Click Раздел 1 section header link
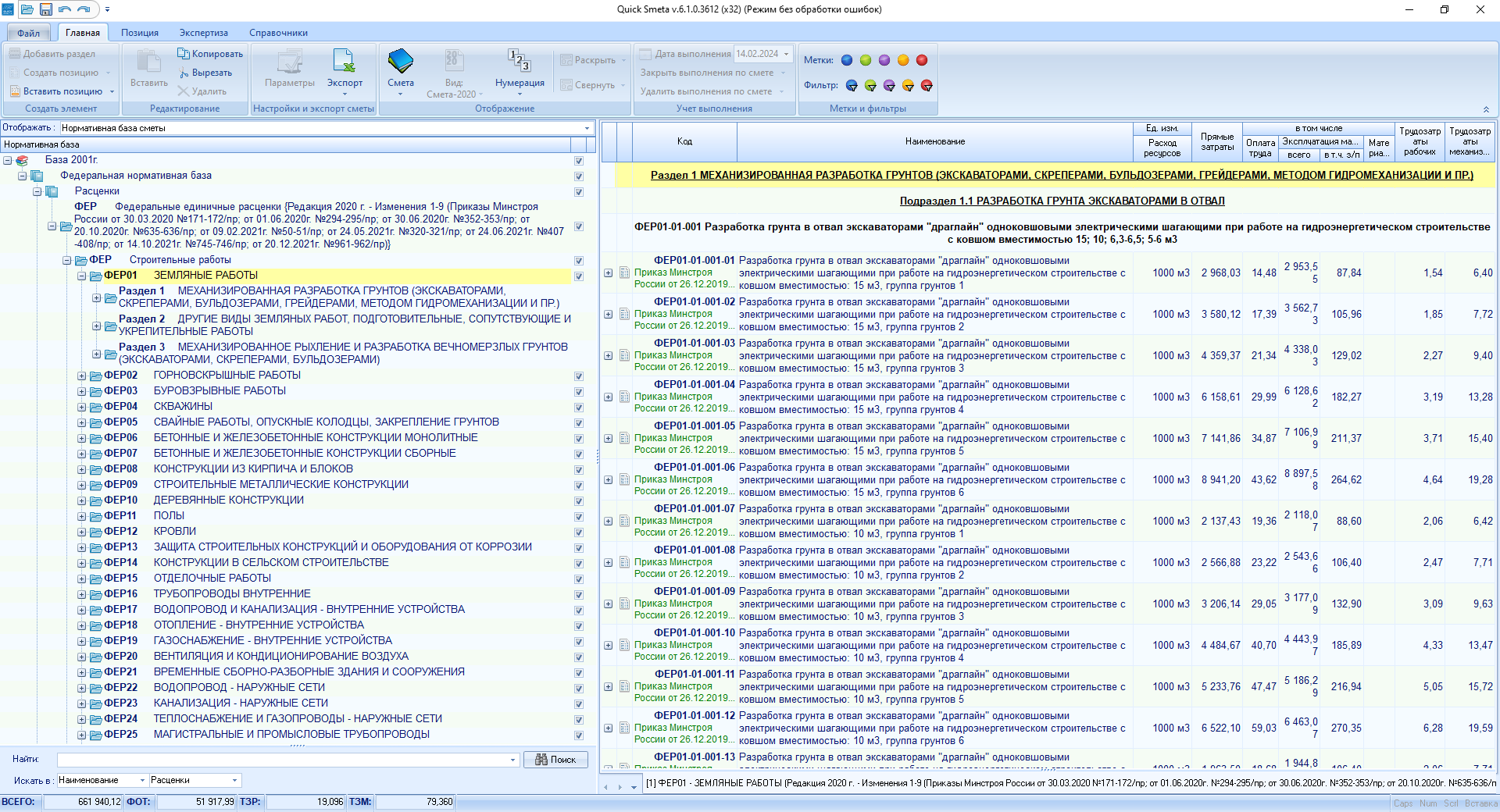 tap(1062, 175)
